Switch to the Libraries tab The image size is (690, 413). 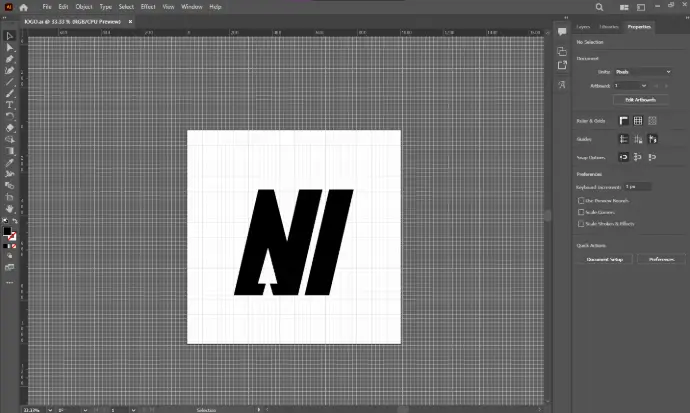coord(609,27)
